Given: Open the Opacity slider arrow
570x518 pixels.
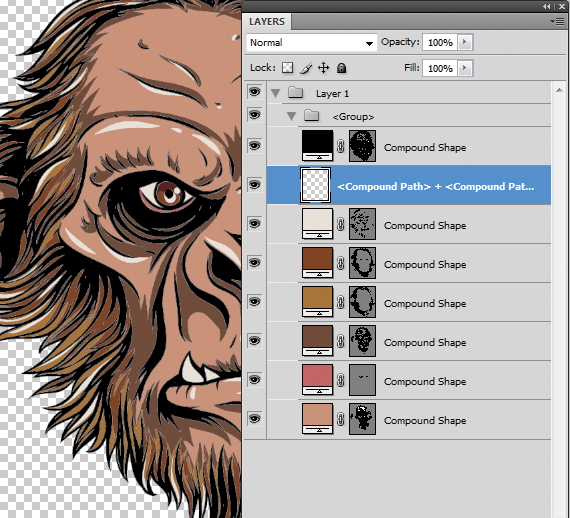Looking at the screenshot, I should (465, 43).
